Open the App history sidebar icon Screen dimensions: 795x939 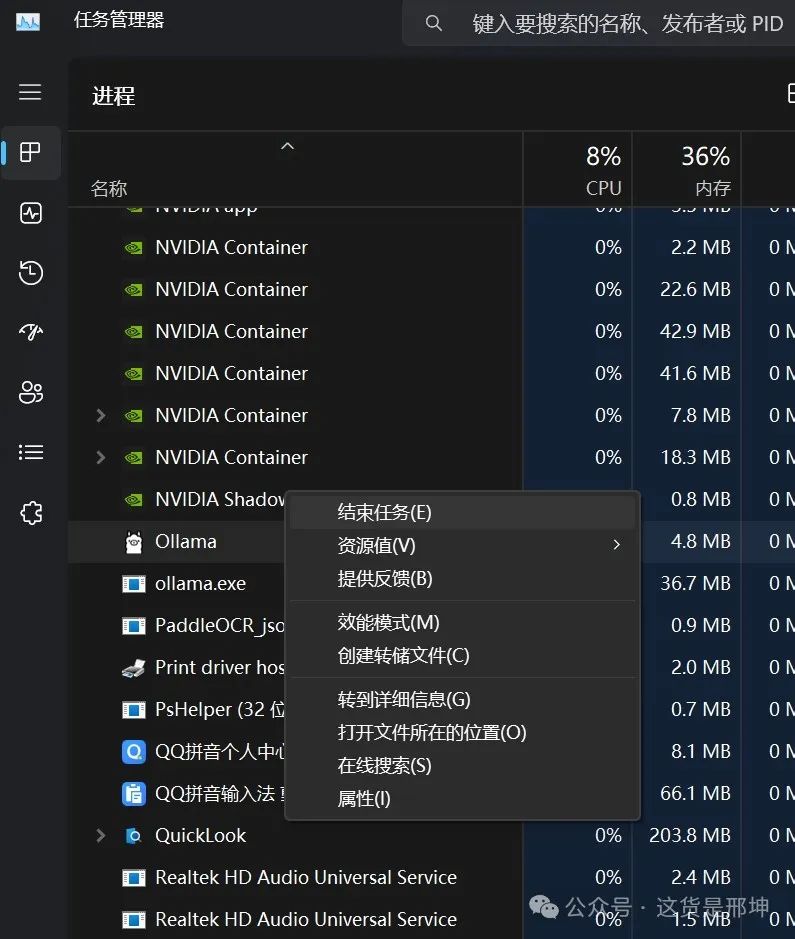(31, 272)
